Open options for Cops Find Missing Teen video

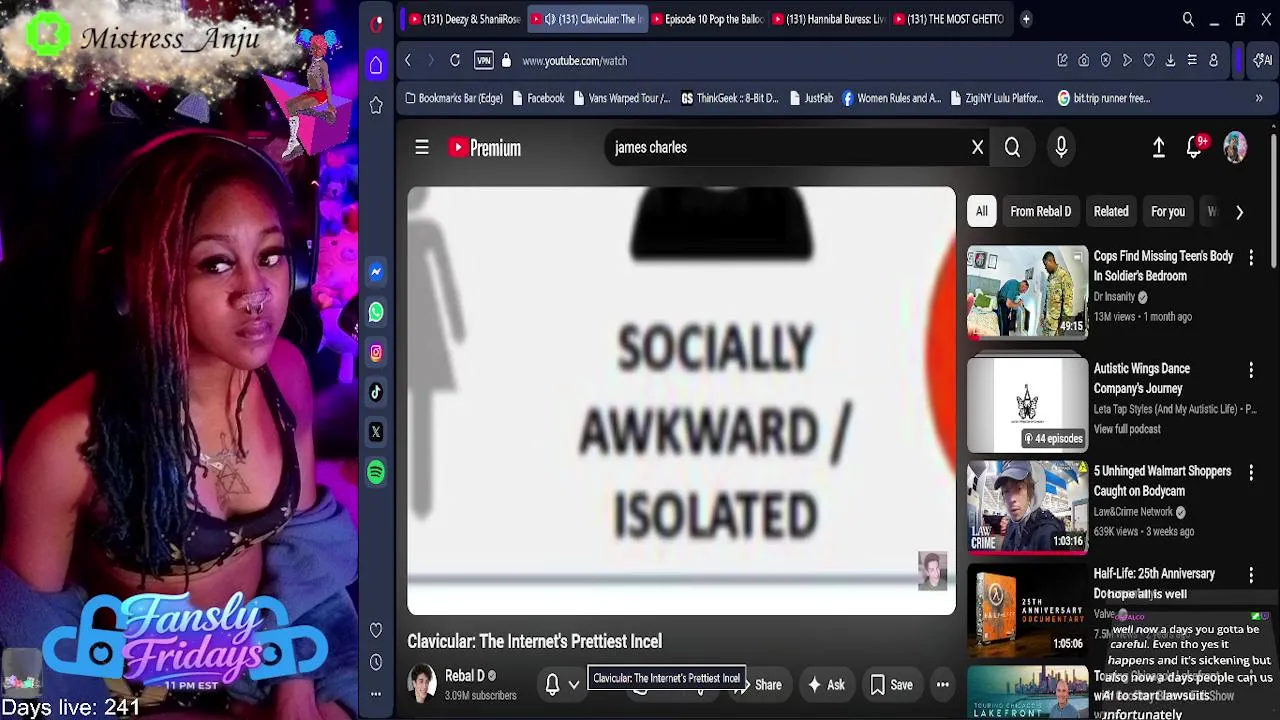pyautogui.click(x=1251, y=258)
